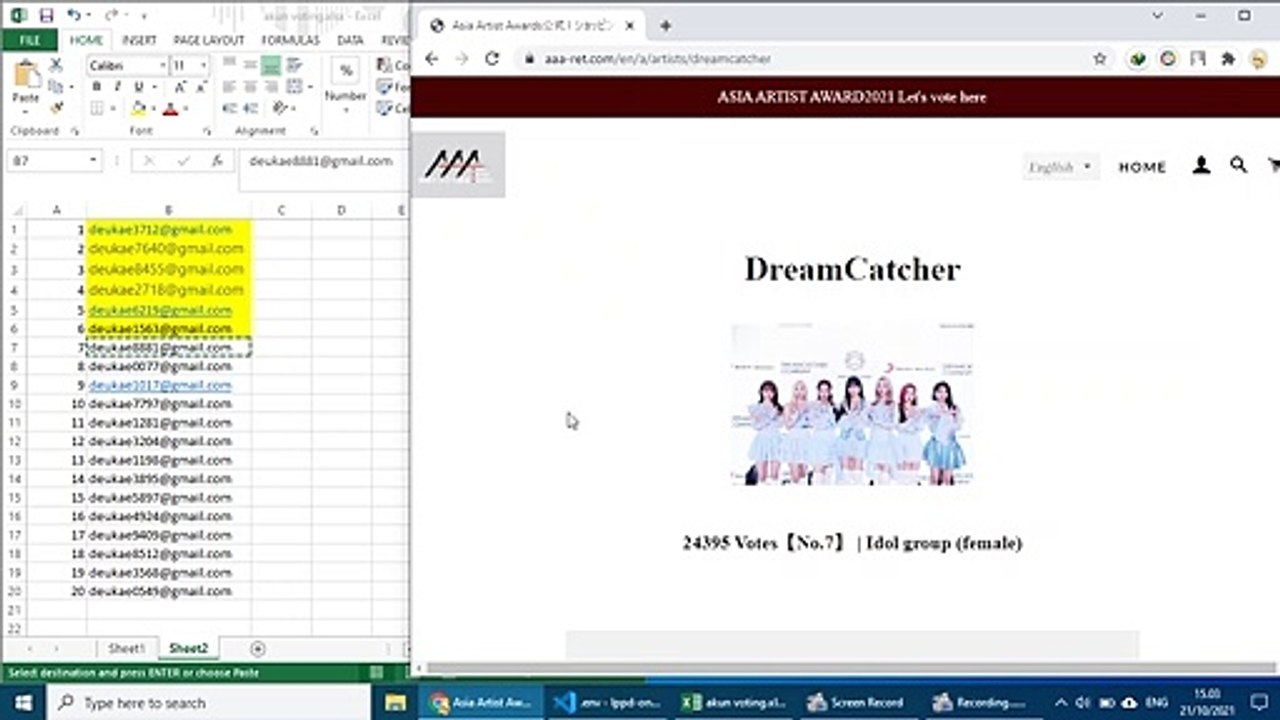Toggle Bold formatting
Screen dimensions: 1280x720
coord(96,87)
